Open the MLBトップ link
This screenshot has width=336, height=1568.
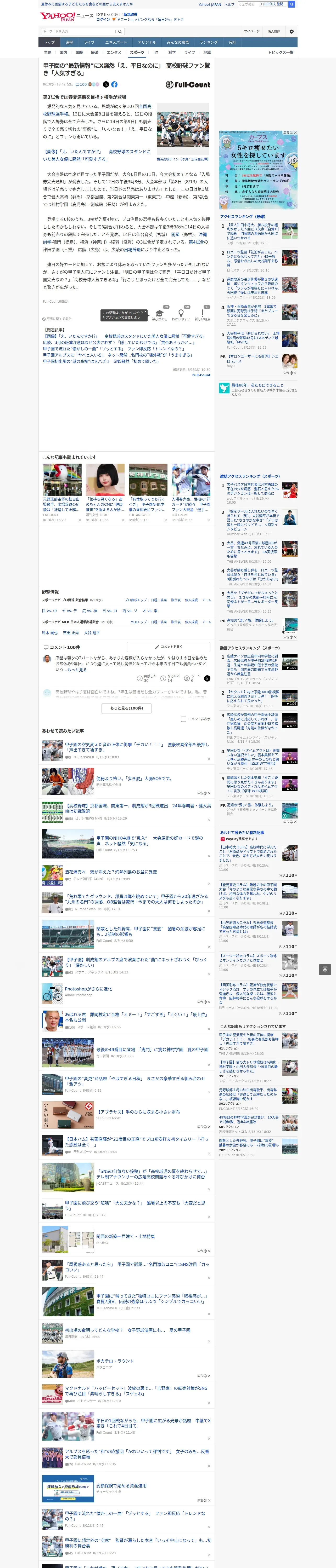pyautogui.click(x=138, y=622)
